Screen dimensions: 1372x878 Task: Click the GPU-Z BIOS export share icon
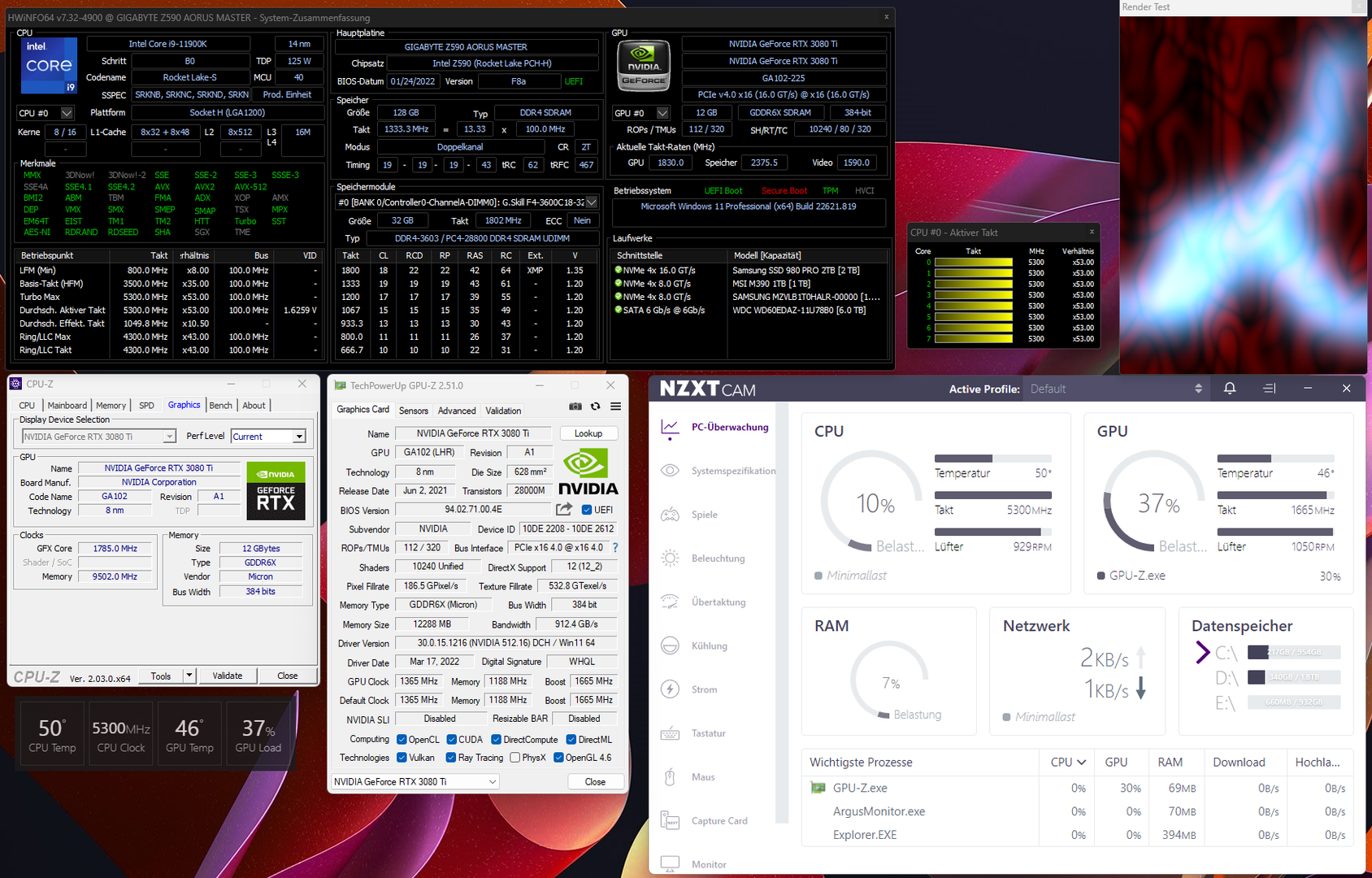coord(564,509)
